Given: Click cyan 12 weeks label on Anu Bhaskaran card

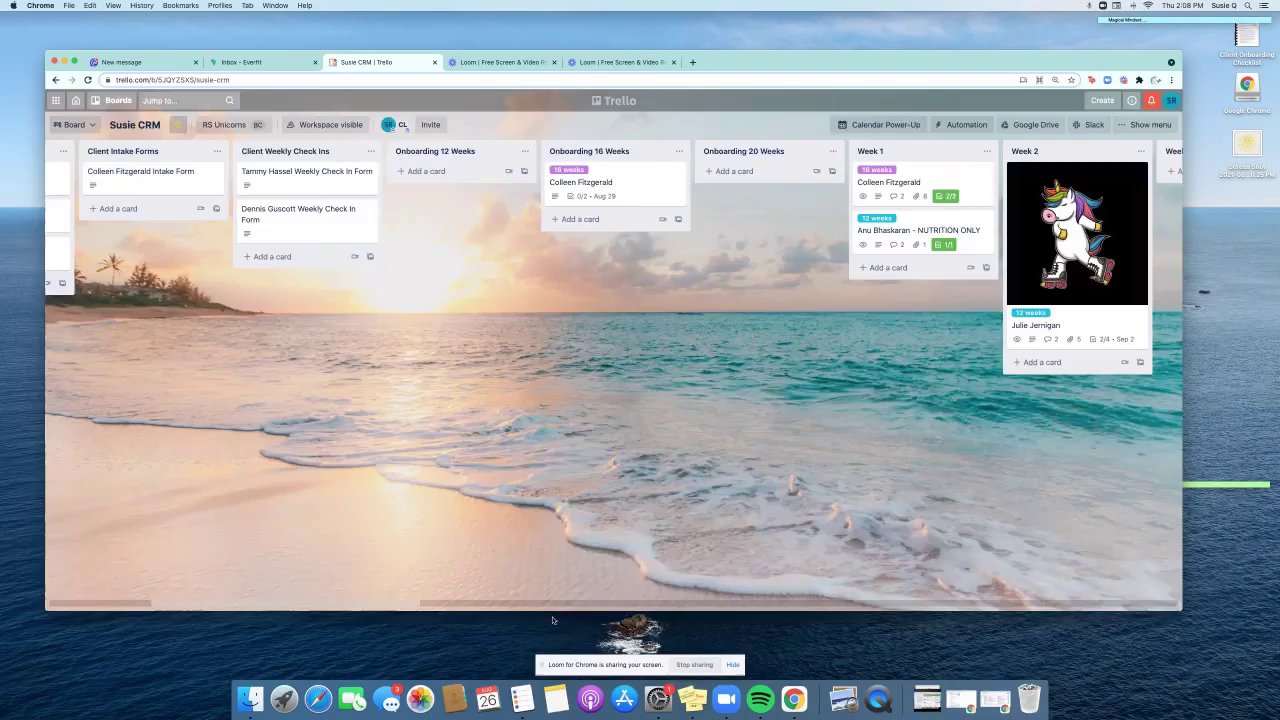Looking at the screenshot, I should (876, 218).
